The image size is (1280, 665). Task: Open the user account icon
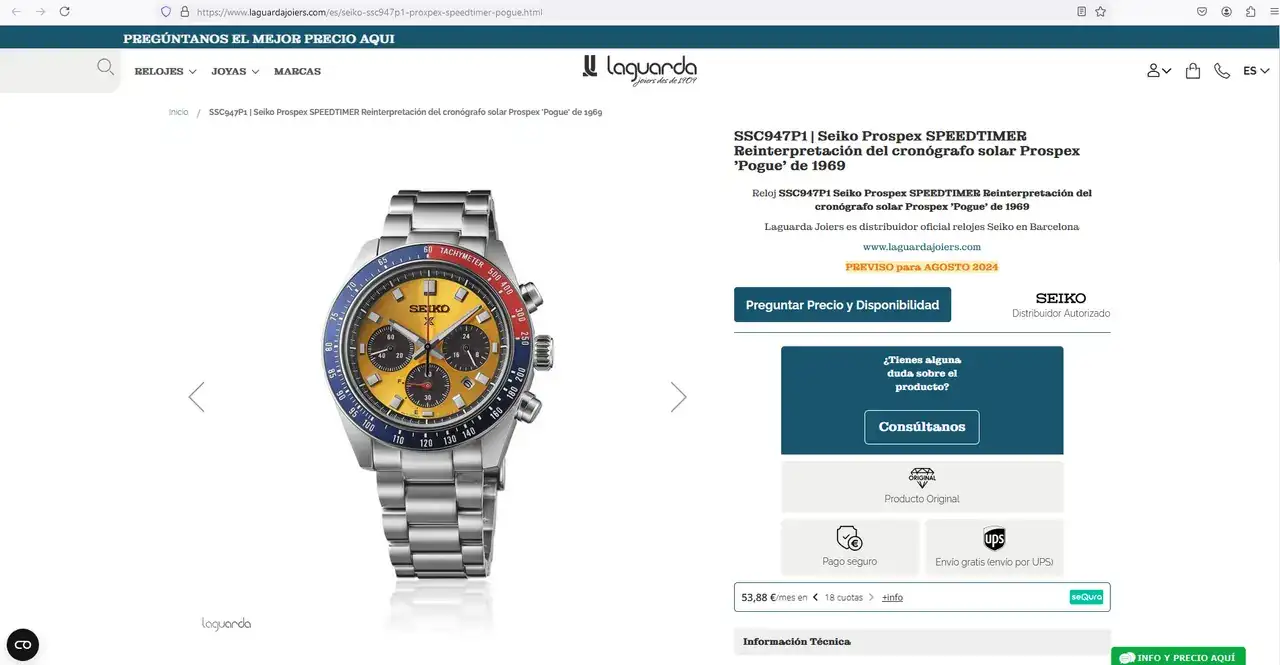point(1159,71)
